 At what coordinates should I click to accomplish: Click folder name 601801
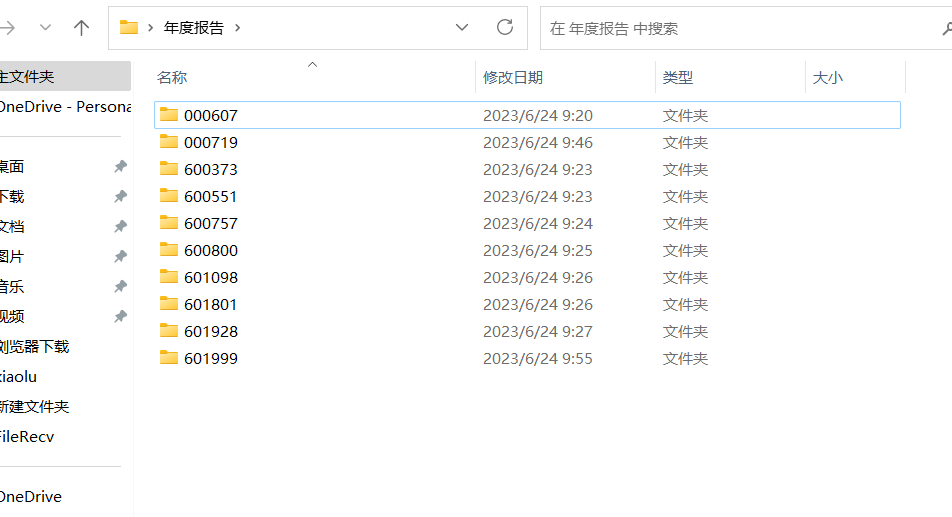[211, 305]
